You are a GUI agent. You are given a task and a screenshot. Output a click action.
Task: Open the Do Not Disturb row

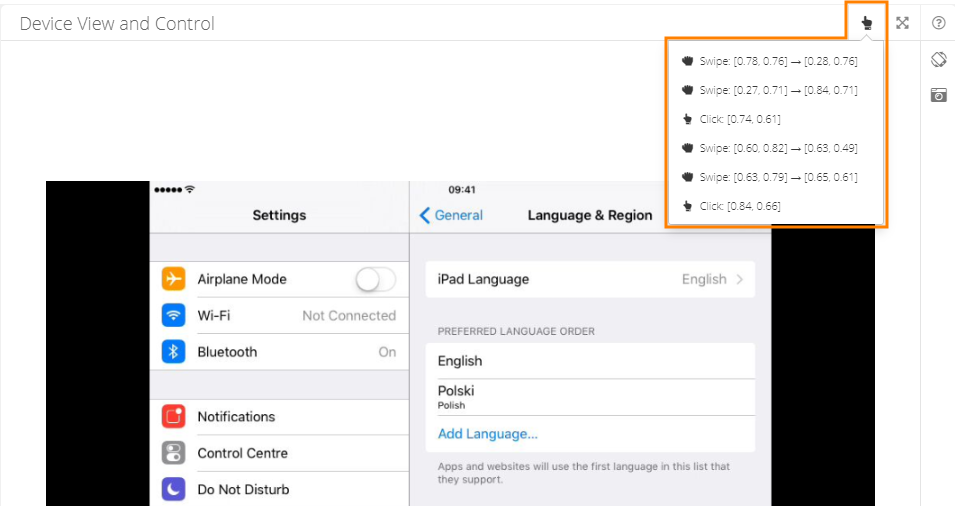pos(280,489)
